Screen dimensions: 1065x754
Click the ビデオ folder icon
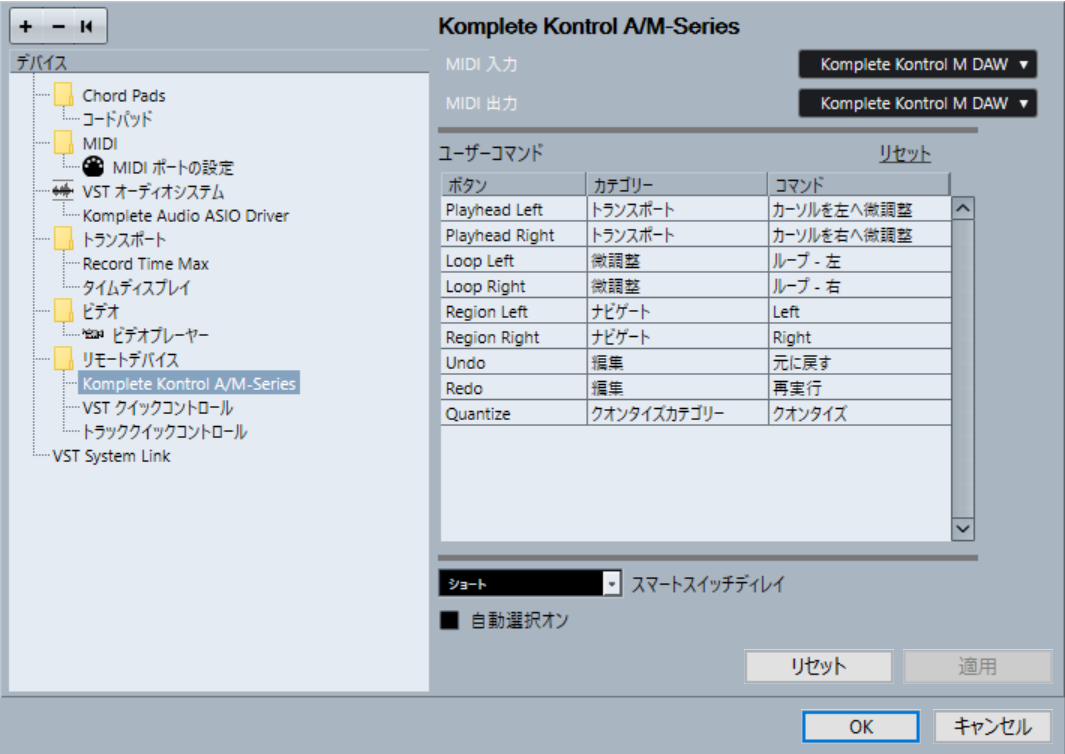(63, 311)
